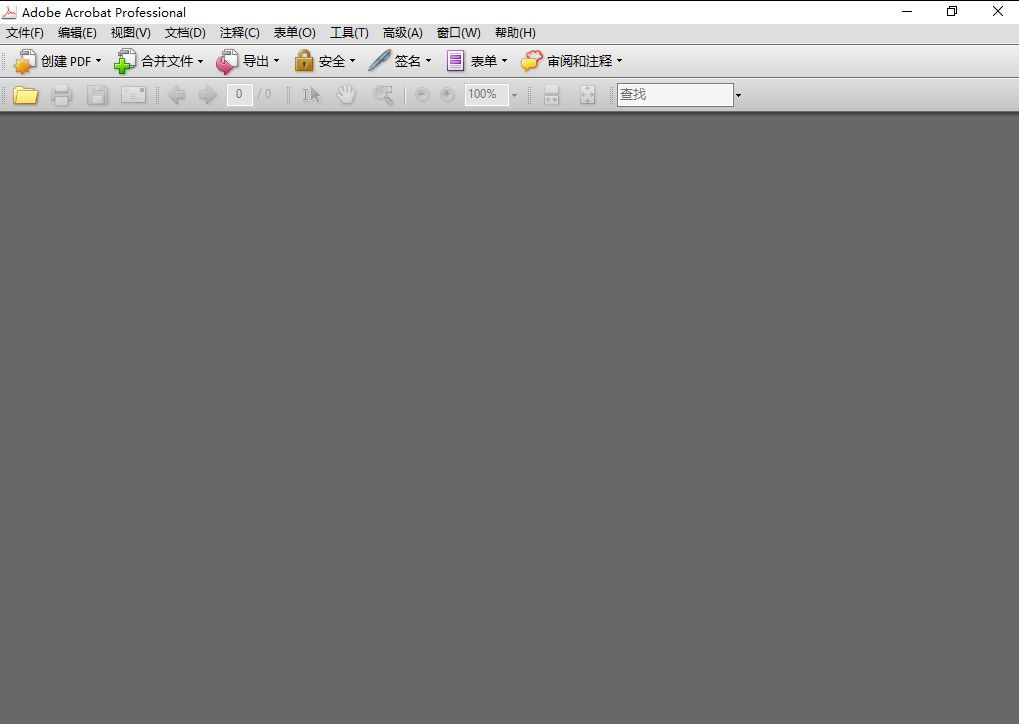Toggle the Marquee Zoom tool
Screen dimensions: 1019x724
click(382, 94)
